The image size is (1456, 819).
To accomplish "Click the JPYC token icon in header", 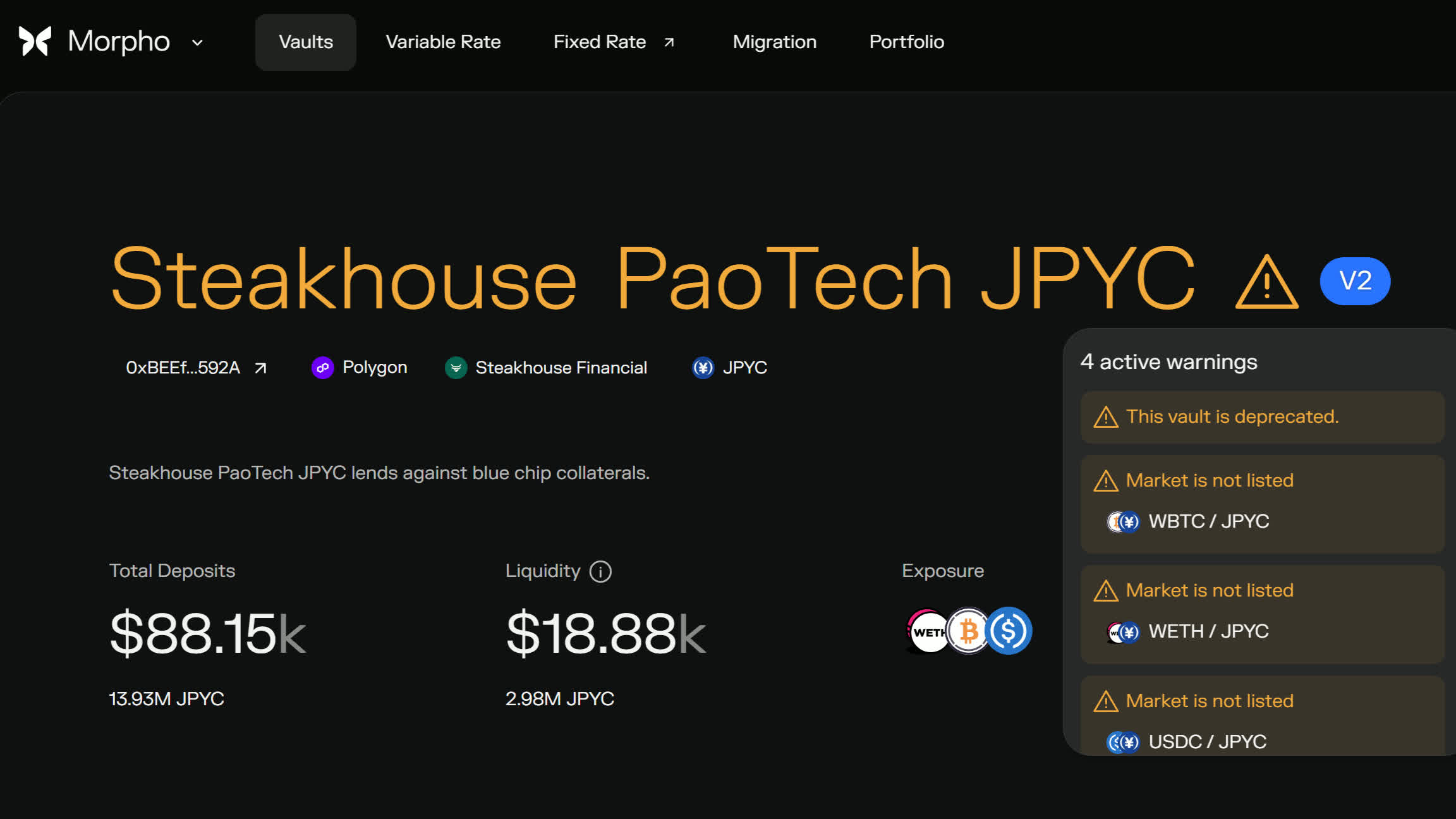I will [x=703, y=368].
